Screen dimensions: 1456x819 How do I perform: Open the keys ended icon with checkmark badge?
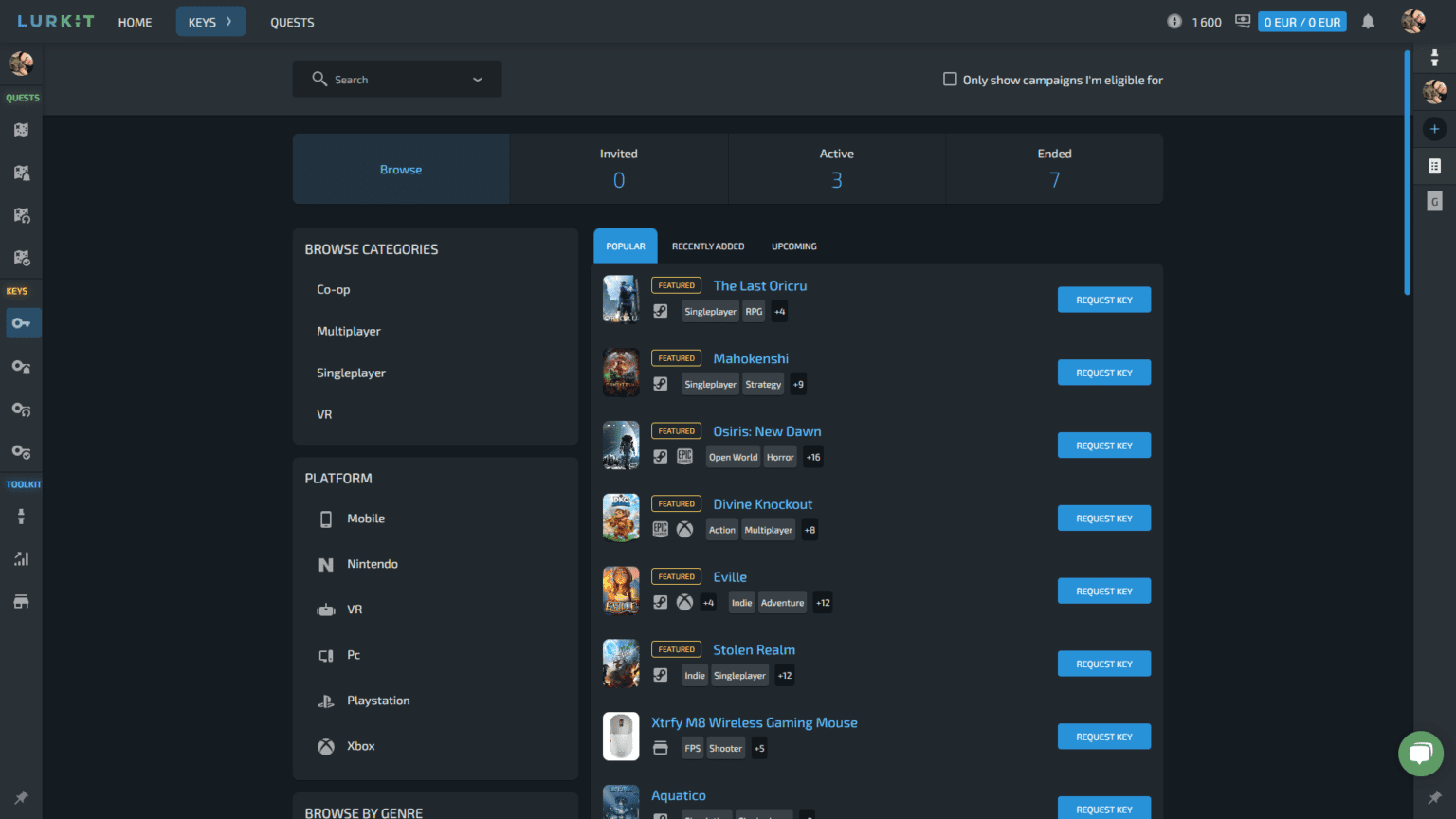tap(21, 452)
